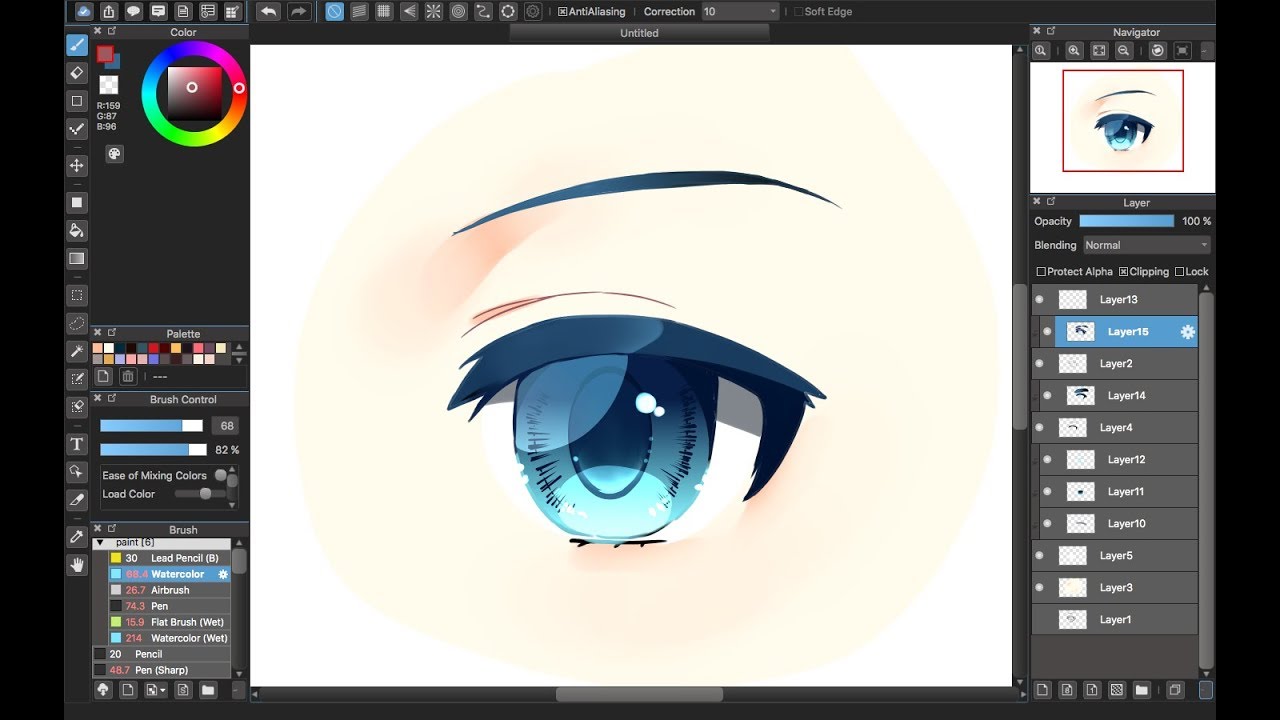Viewport: 1280px width, 720px height.
Task: Toggle the AntiAliasing checkbox
Action: 563,12
